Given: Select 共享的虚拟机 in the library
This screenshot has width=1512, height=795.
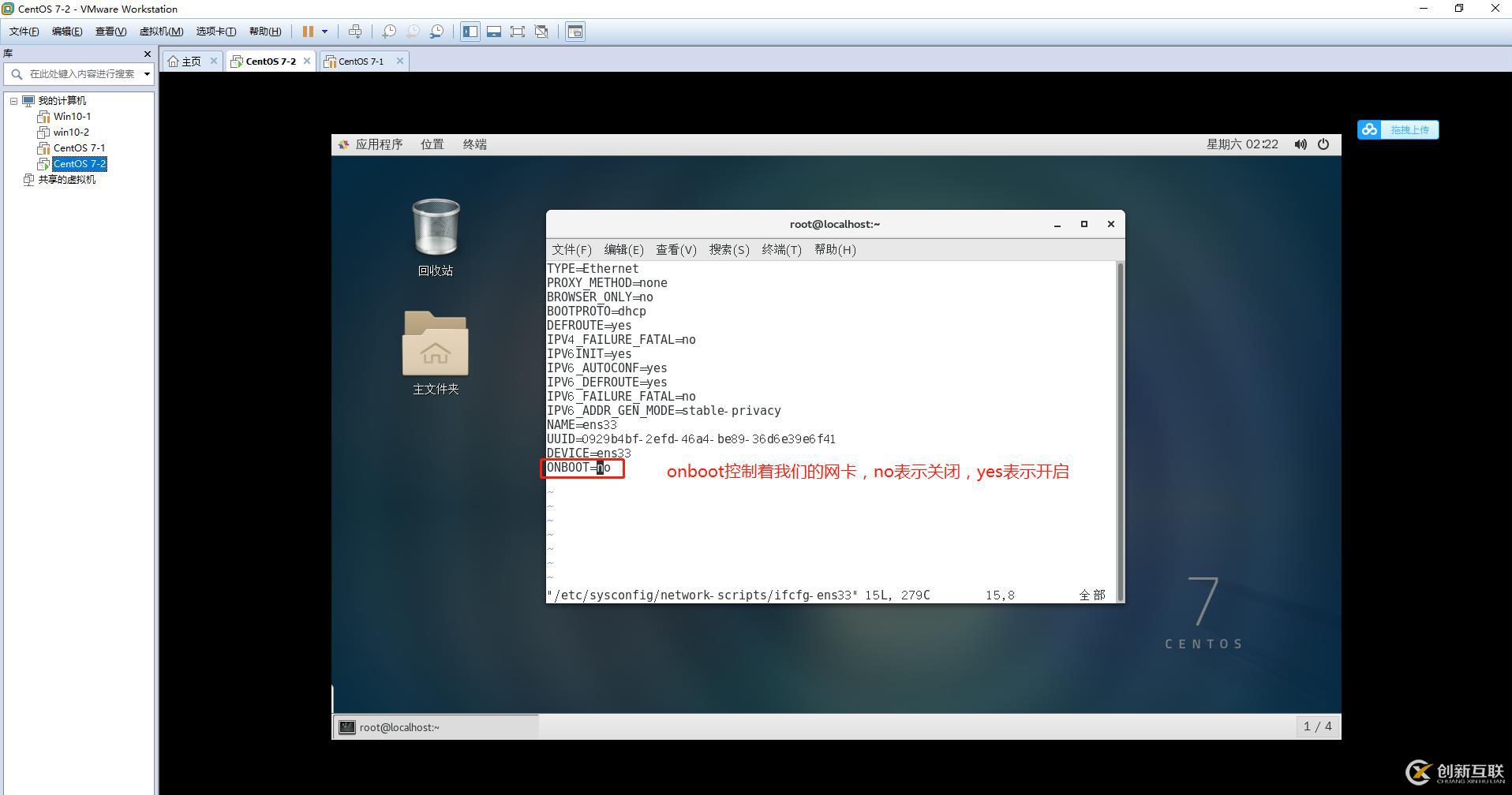Looking at the screenshot, I should [66, 180].
